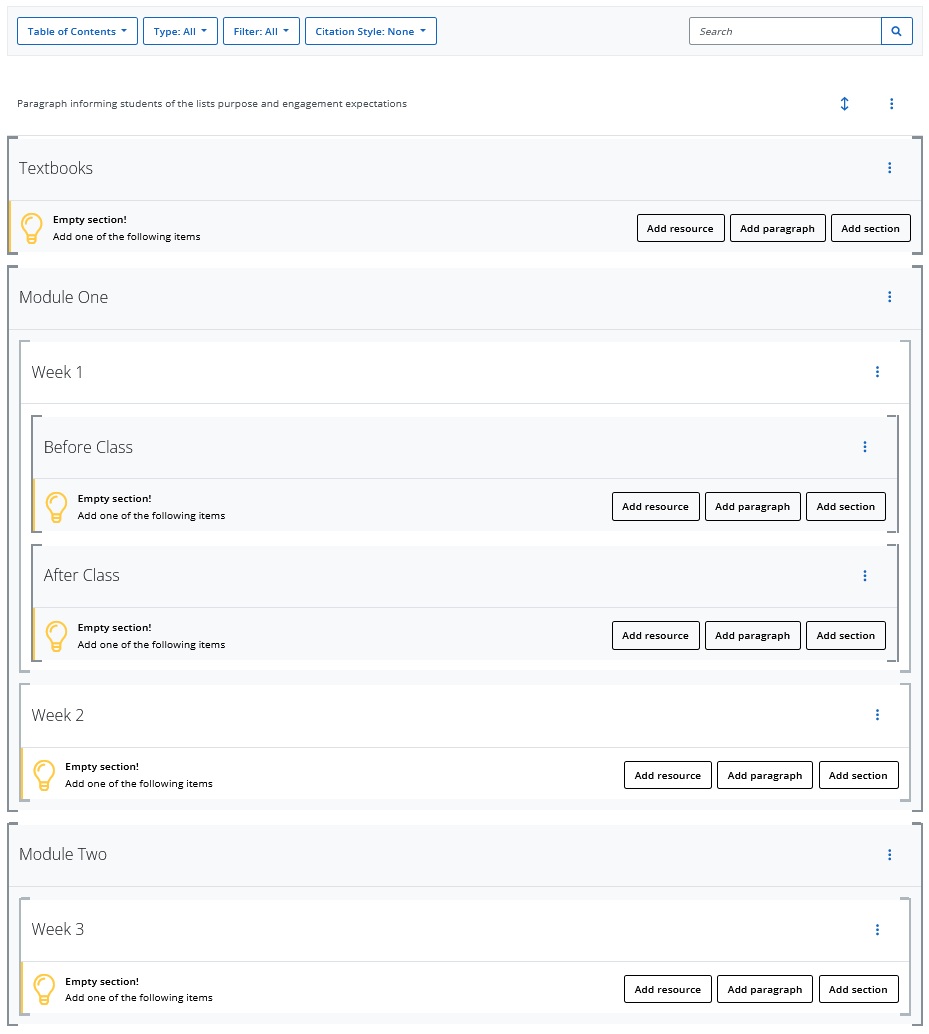The width and height of the screenshot is (929, 1034).
Task: Click the Before Class section heading
Action: pos(88,447)
